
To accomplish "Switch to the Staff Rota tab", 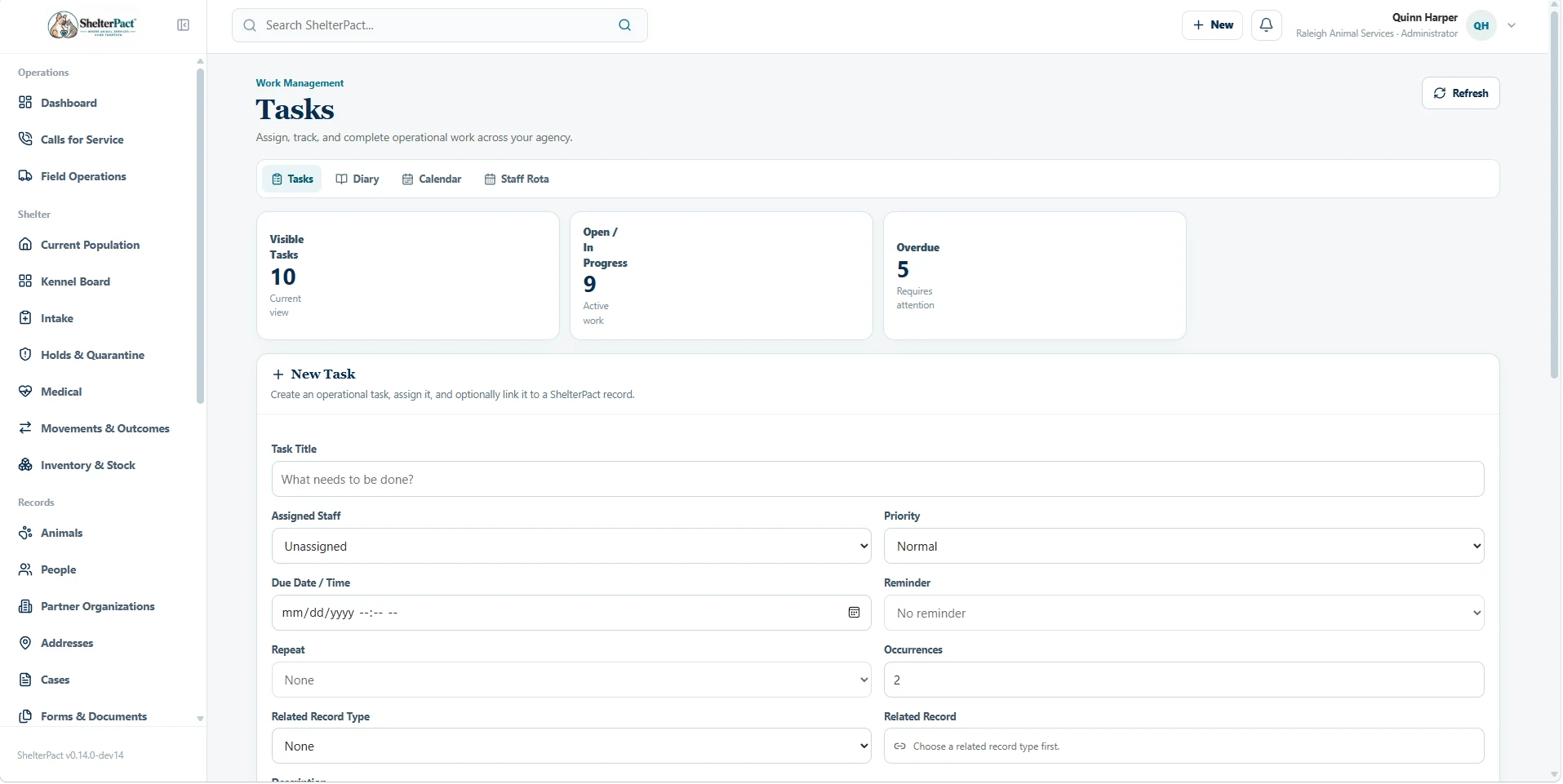I will click(x=517, y=179).
